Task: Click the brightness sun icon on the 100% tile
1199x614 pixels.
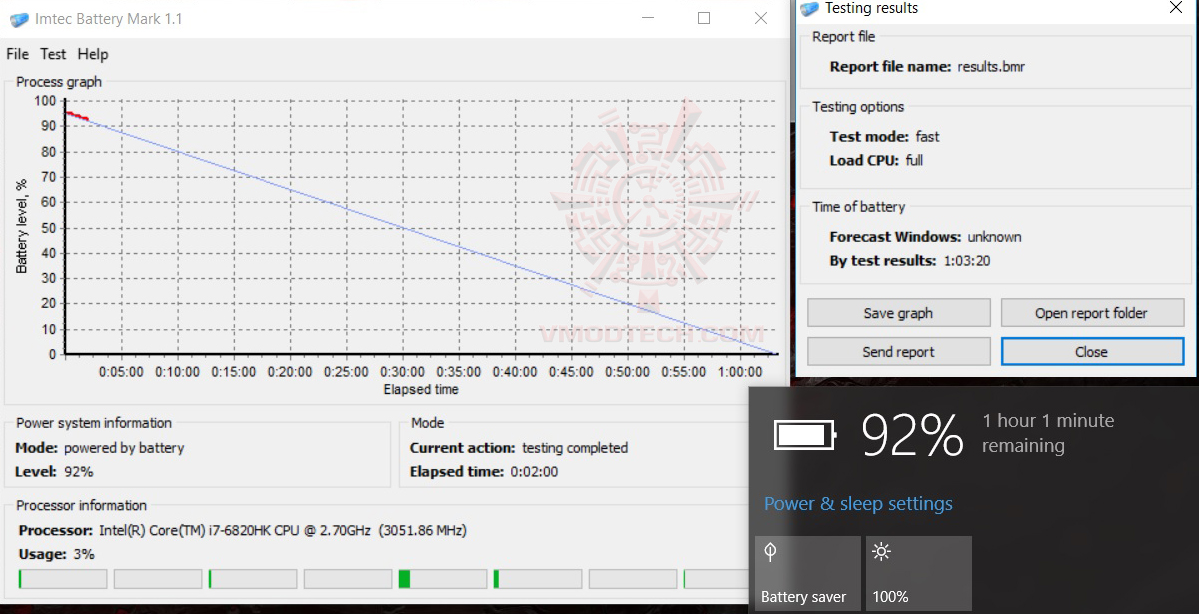Action: point(881,551)
